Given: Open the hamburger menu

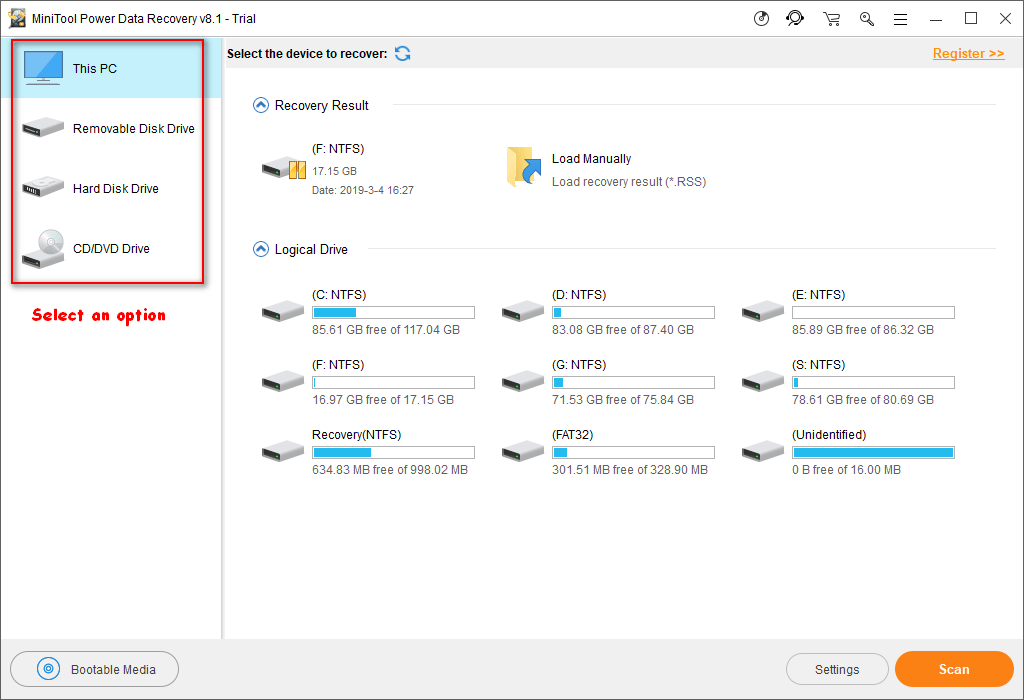Looking at the screenshot, I should coord(901,18).
